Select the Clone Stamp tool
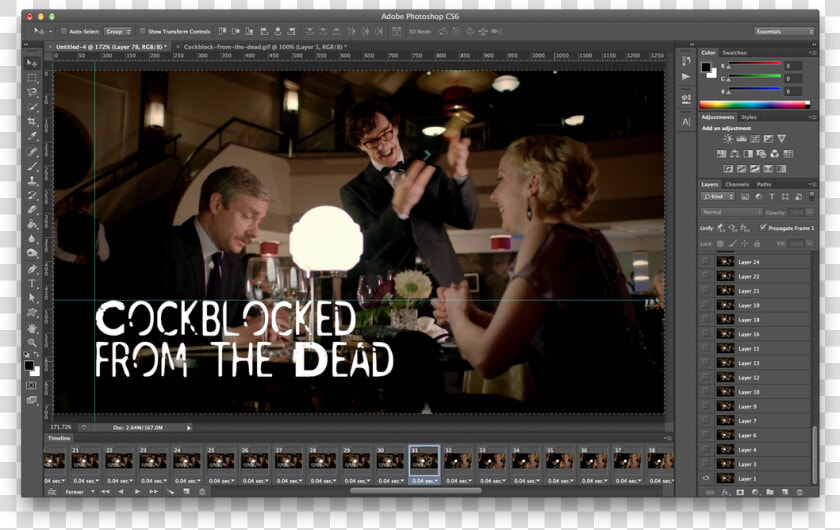840x530 pixels. [32, 181]
